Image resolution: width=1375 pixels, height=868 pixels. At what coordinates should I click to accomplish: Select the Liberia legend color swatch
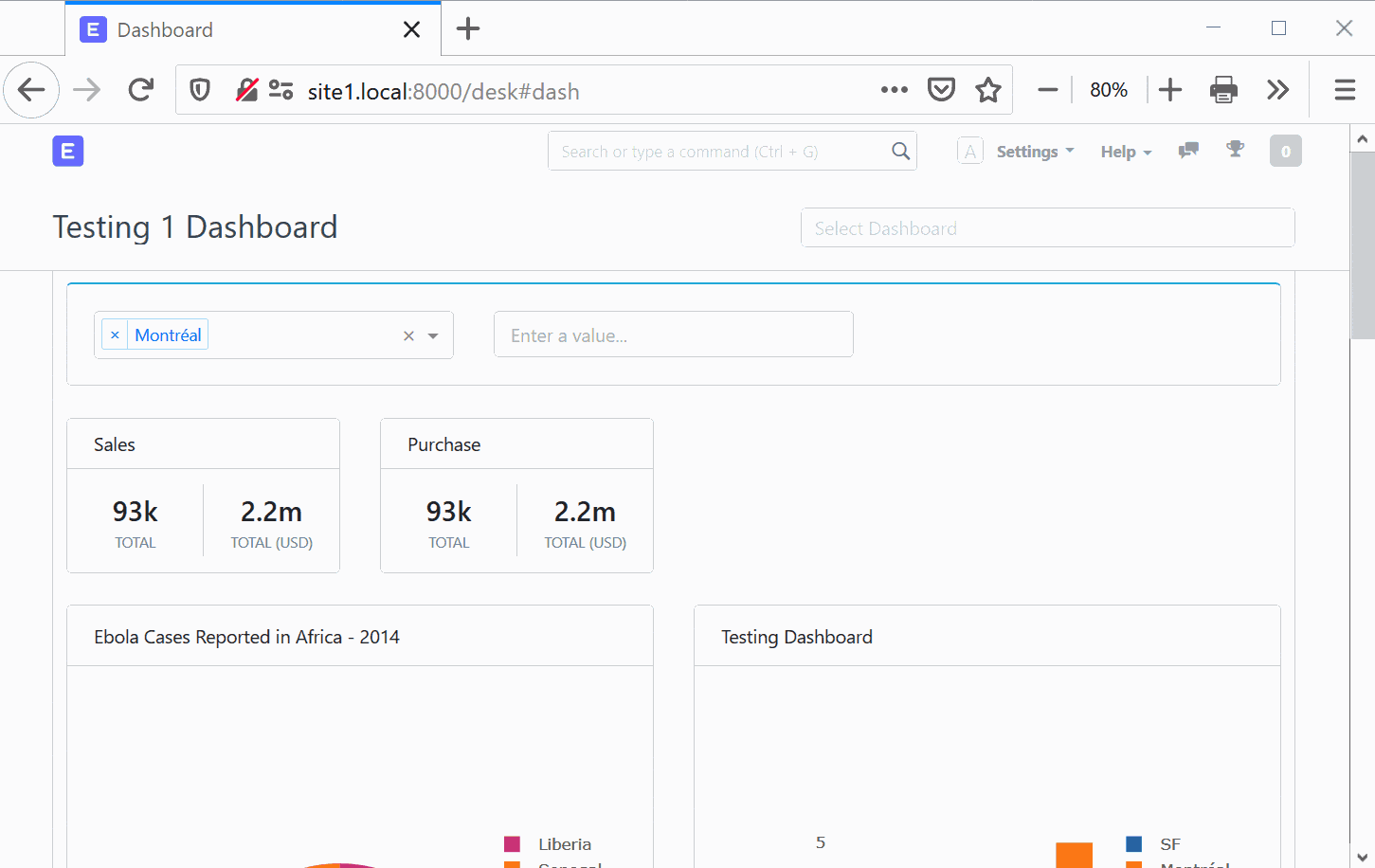coord(512,843)
